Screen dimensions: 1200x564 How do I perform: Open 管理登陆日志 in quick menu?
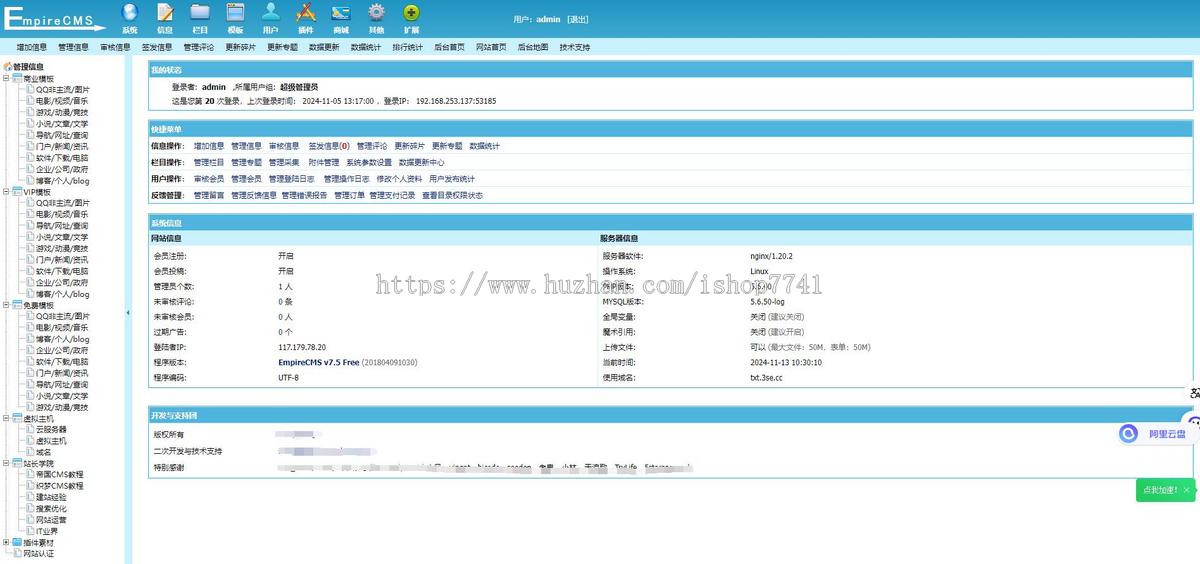[291, 179]
